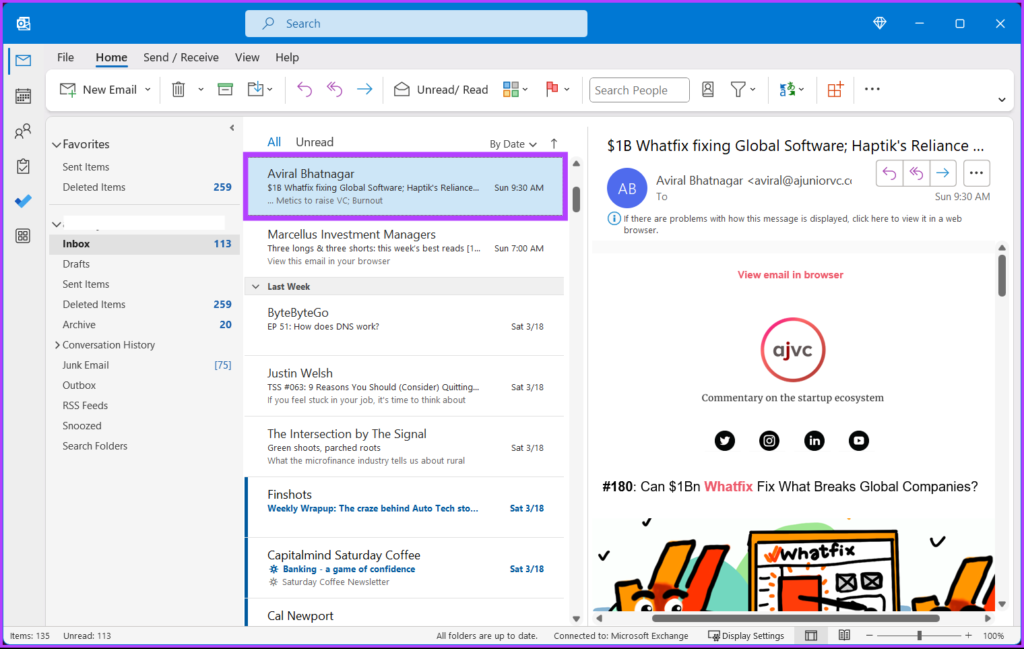Switch to Reading view in status bar
The image size is (1024, 649).
[844, 635]
